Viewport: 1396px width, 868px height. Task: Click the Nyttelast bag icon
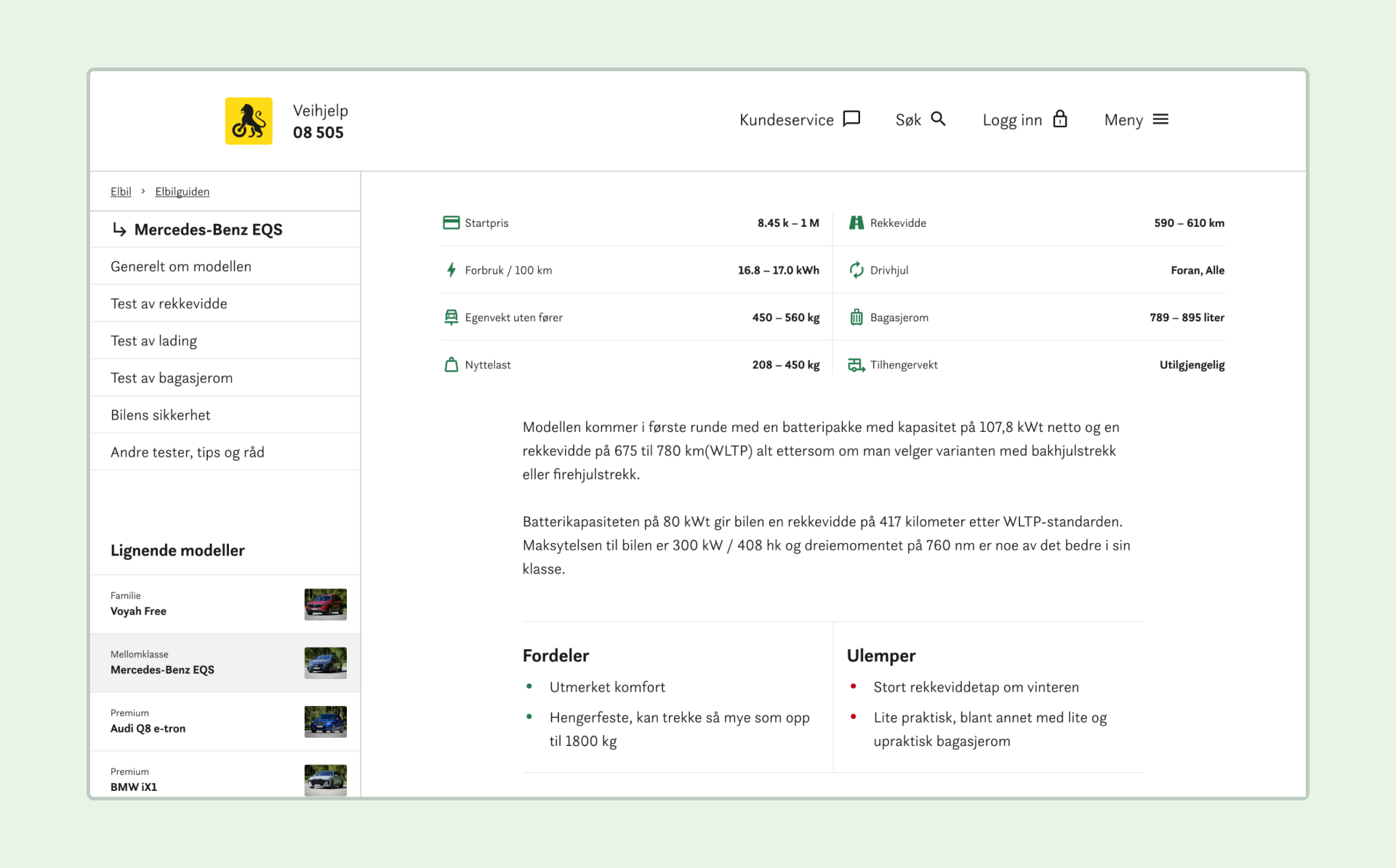tap(451, 364)
